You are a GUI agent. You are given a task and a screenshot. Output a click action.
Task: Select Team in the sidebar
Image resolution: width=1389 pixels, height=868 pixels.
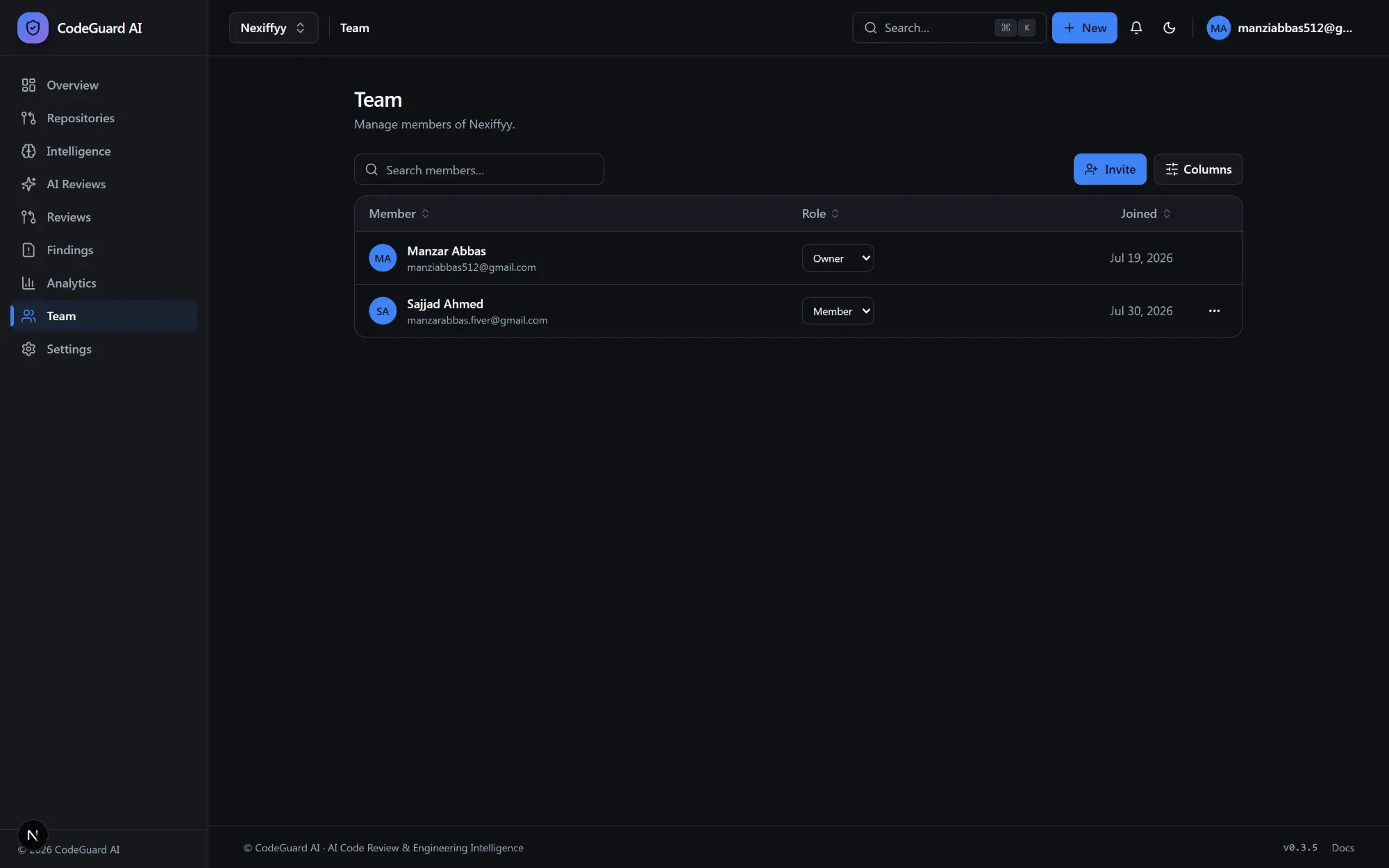(104, 316)
